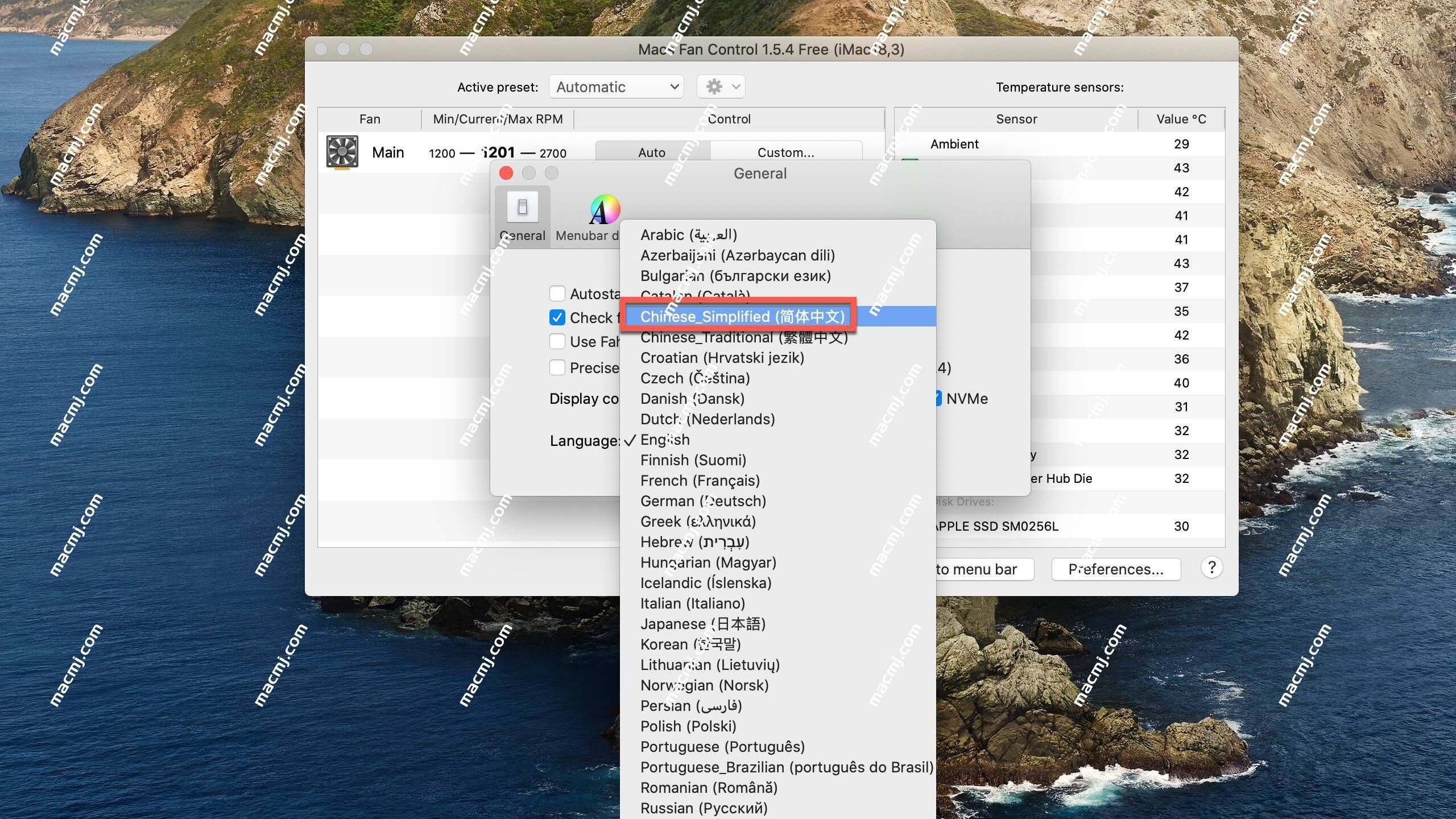
Task: Click the gear settings icon
Action: click(715, 86)
